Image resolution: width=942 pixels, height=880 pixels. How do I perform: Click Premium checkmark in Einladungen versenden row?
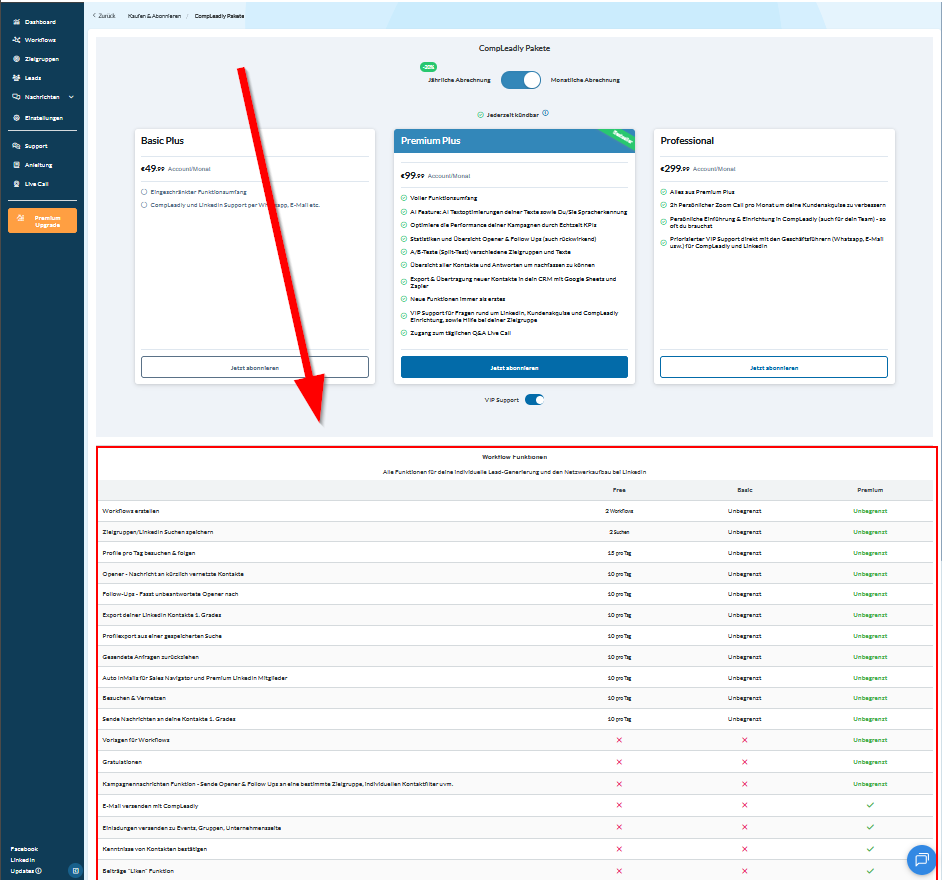click(870, 827)
